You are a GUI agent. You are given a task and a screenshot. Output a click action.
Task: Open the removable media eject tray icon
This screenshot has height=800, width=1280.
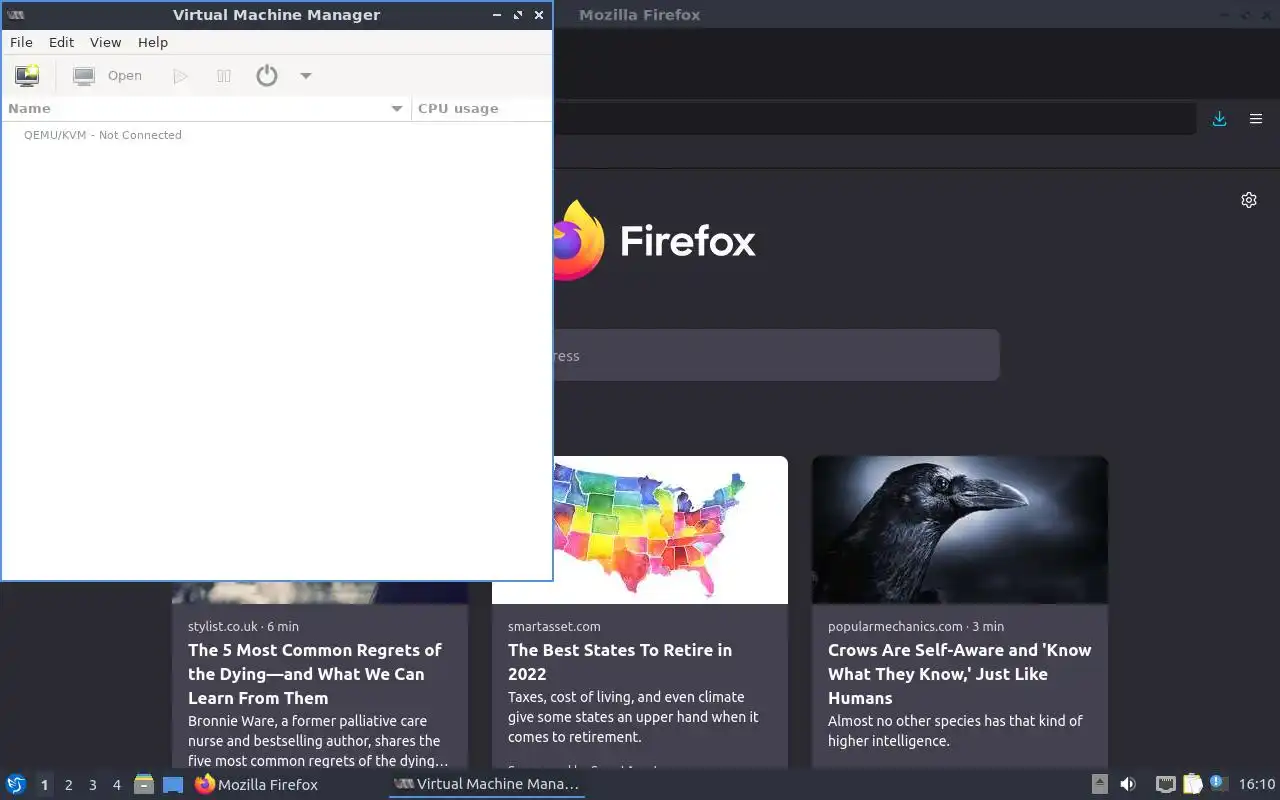(x=1099, y=784)
